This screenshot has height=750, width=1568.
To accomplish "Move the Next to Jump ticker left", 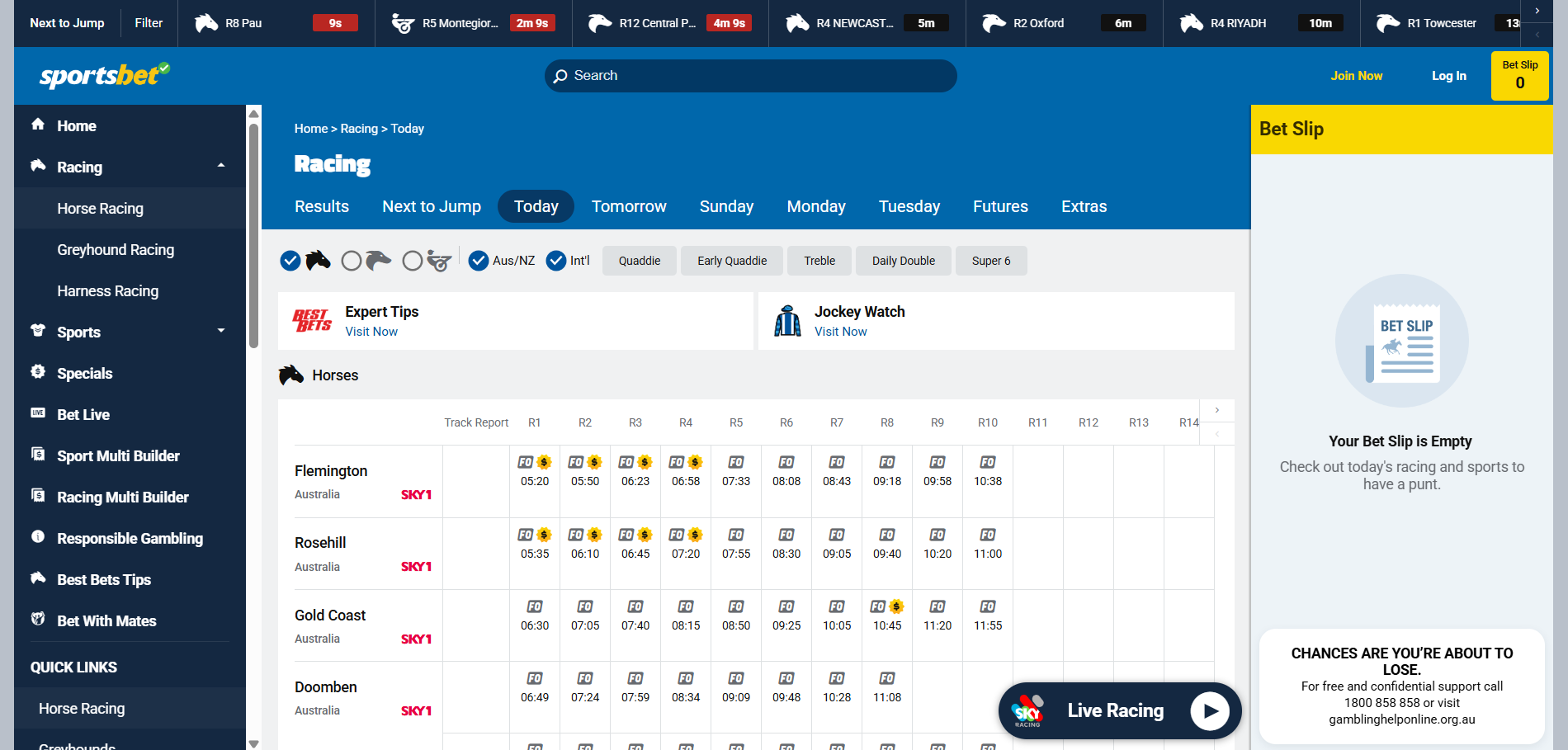I will [x=1537, y=35].
